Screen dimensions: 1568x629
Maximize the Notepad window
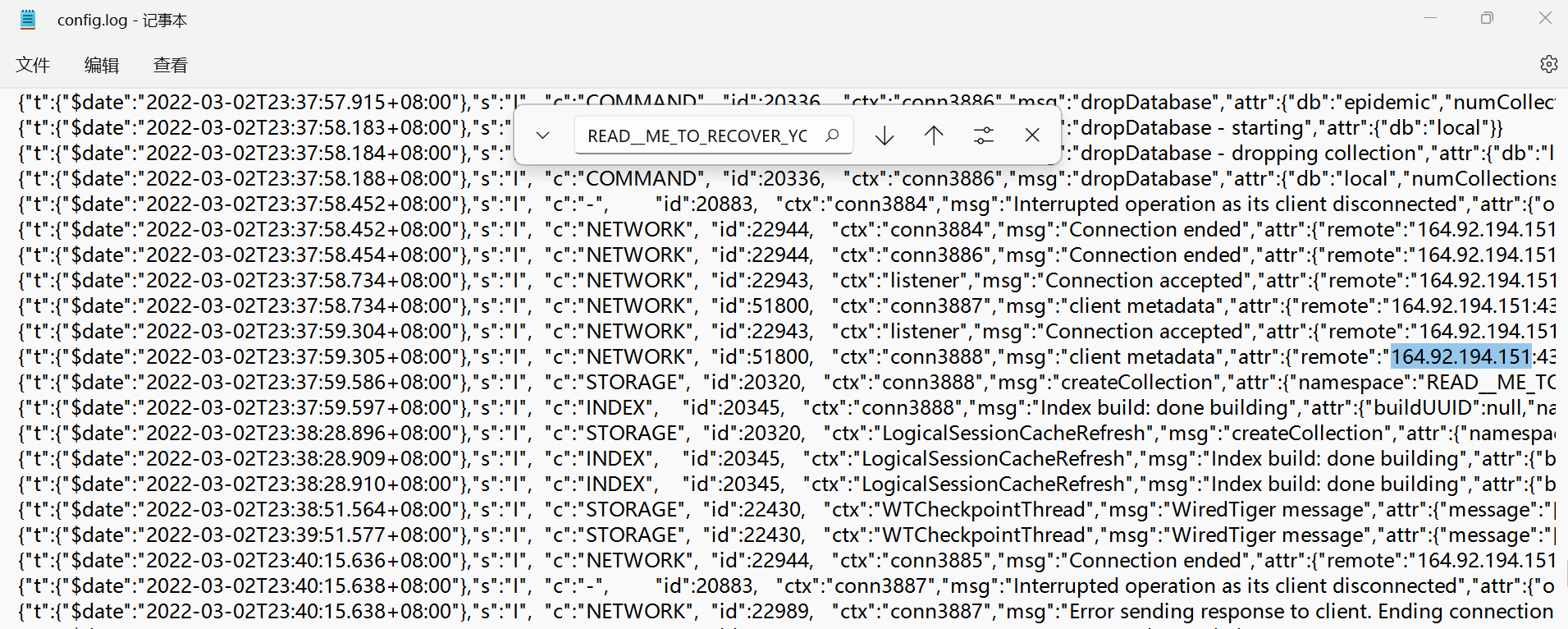coord(1487,18)
